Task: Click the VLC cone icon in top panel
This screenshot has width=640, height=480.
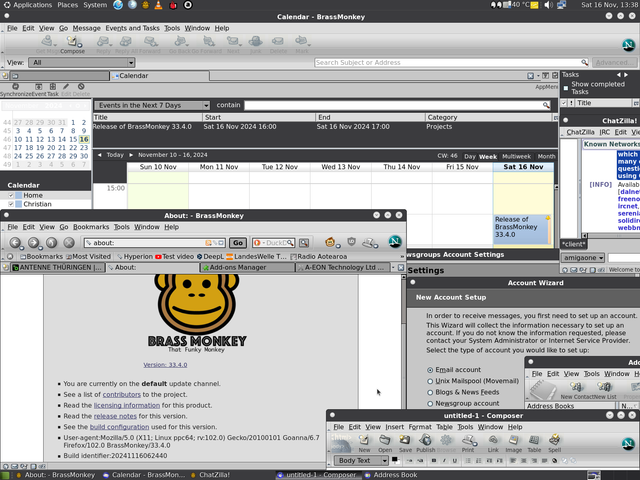Action: pos(158,5)
